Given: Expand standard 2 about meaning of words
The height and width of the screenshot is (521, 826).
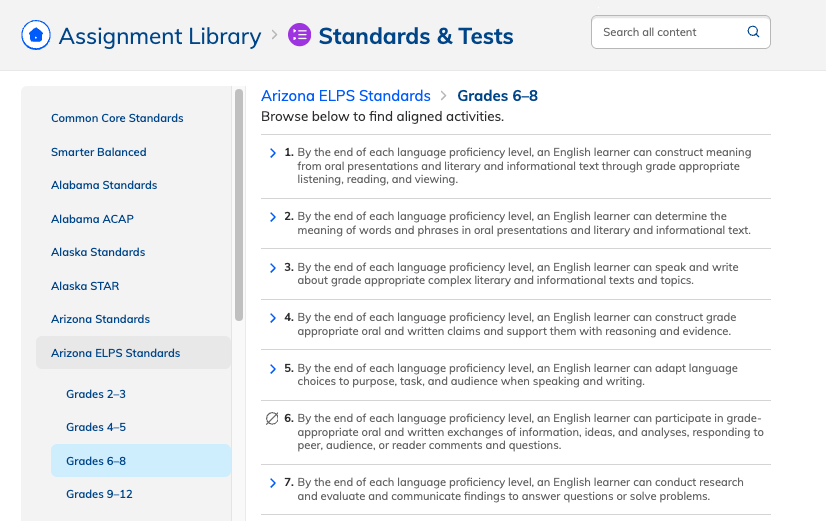Looking at the screenshot, I should click(x=273, y=216).
